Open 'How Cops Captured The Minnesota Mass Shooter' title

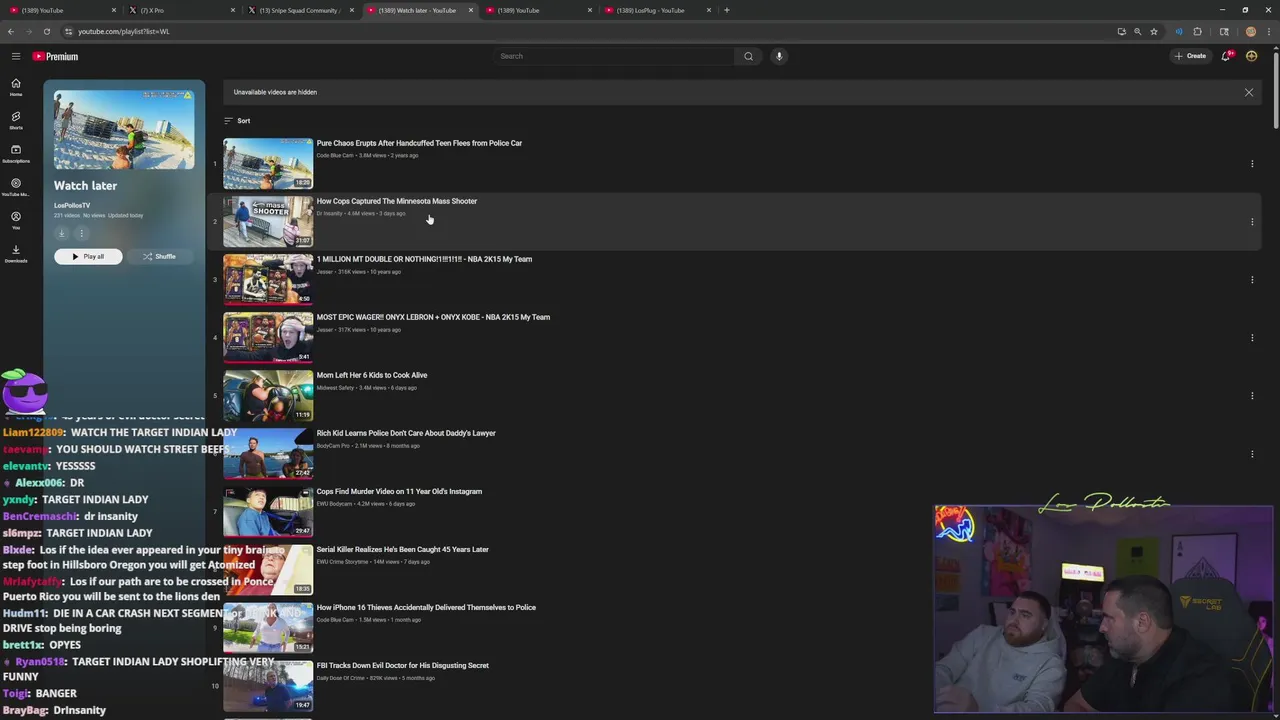click(x=397, y=201)
